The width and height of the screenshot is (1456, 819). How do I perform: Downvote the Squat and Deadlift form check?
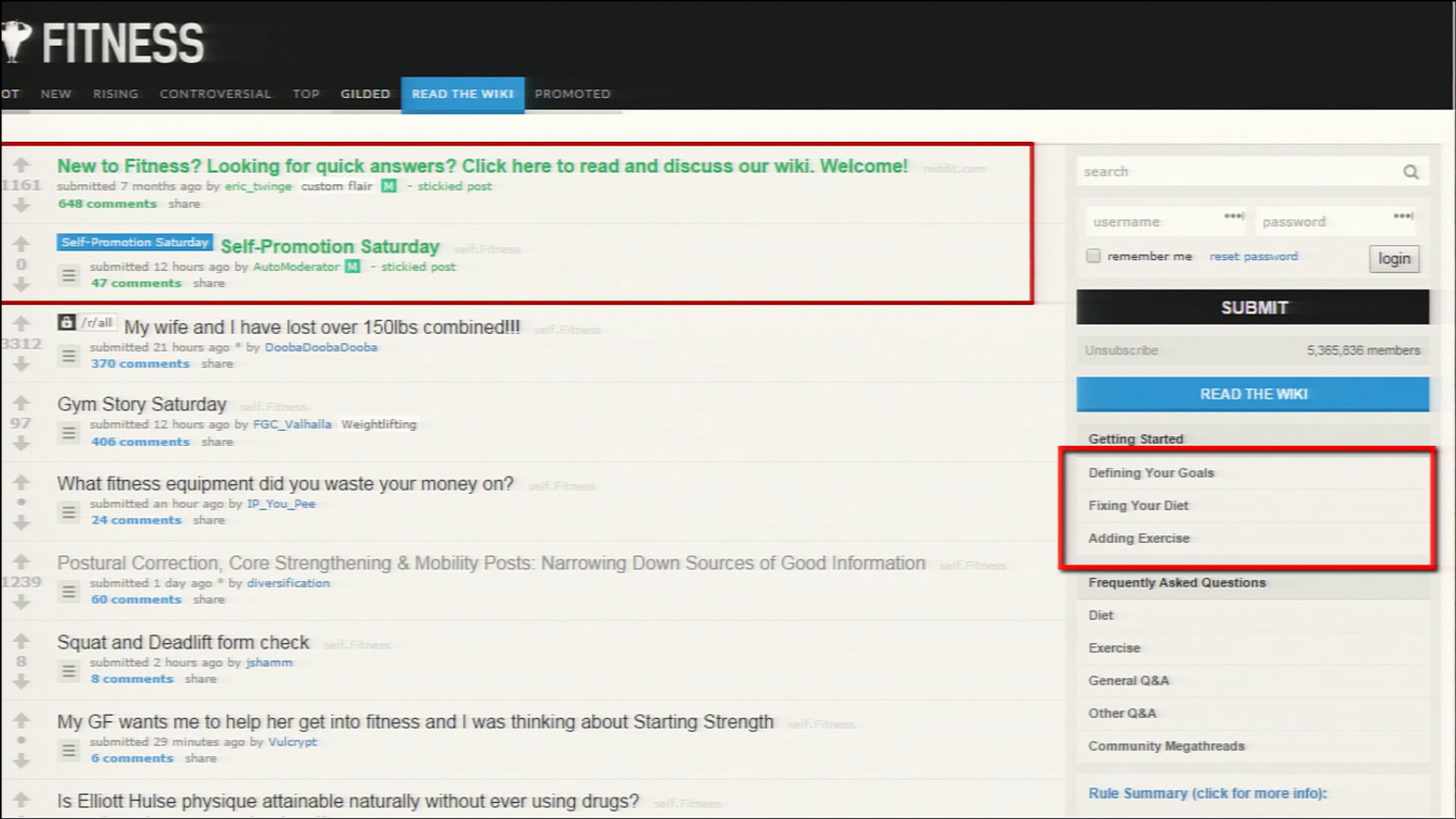tap(21, 681)
